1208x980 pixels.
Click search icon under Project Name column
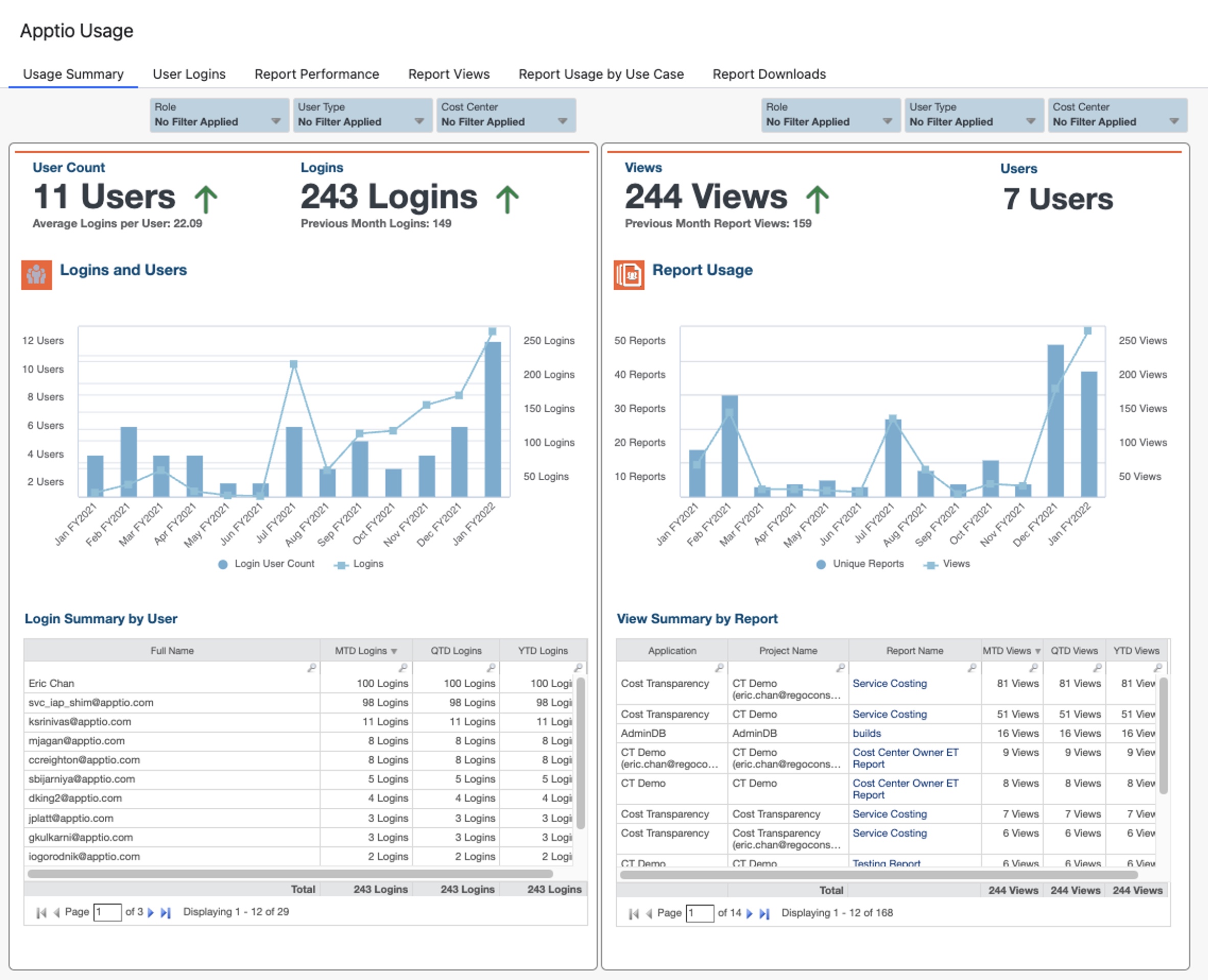(x=841, y=668)
